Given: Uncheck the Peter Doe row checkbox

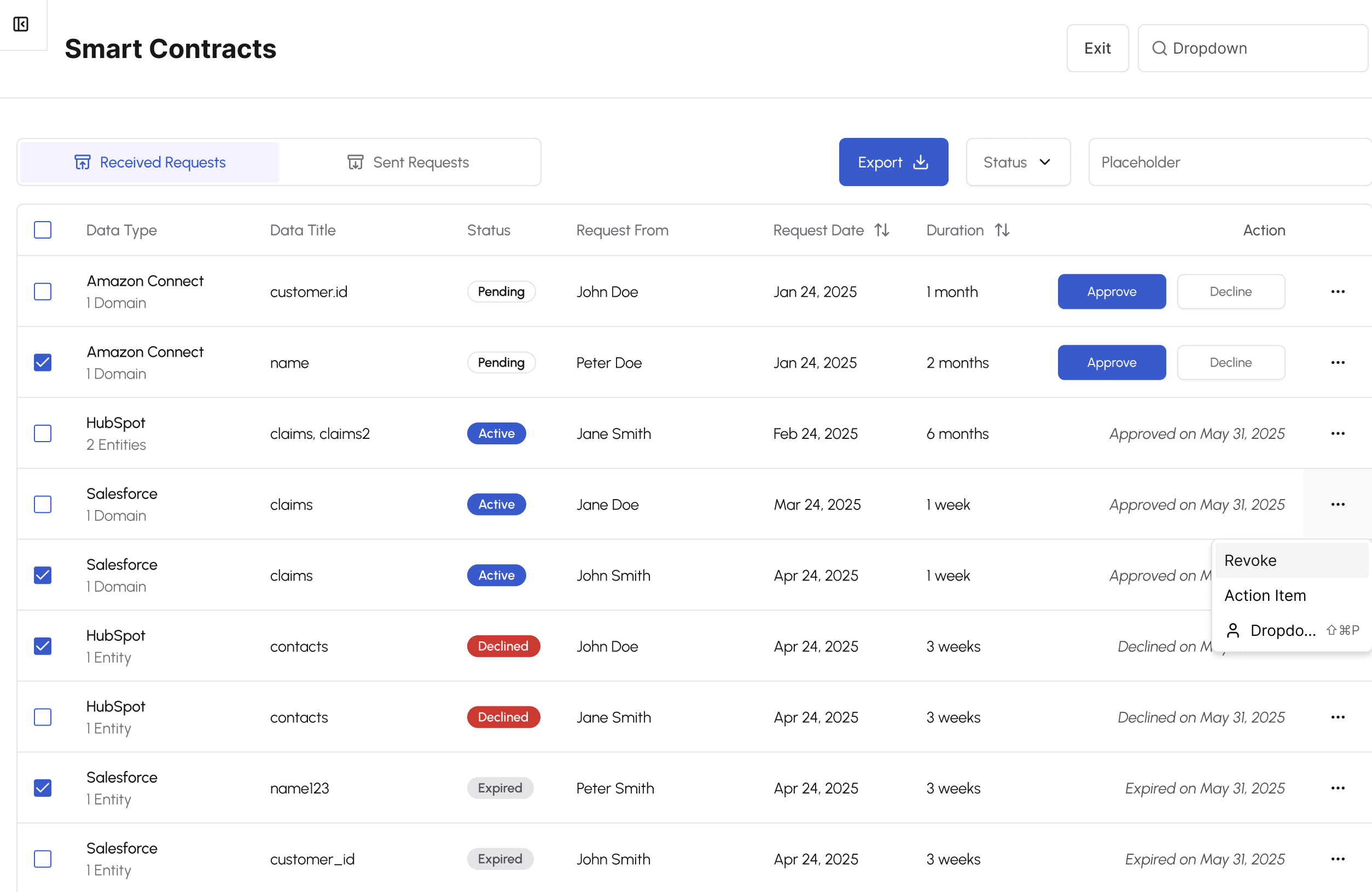Looking at the screenshot, I should pos(43,363).
